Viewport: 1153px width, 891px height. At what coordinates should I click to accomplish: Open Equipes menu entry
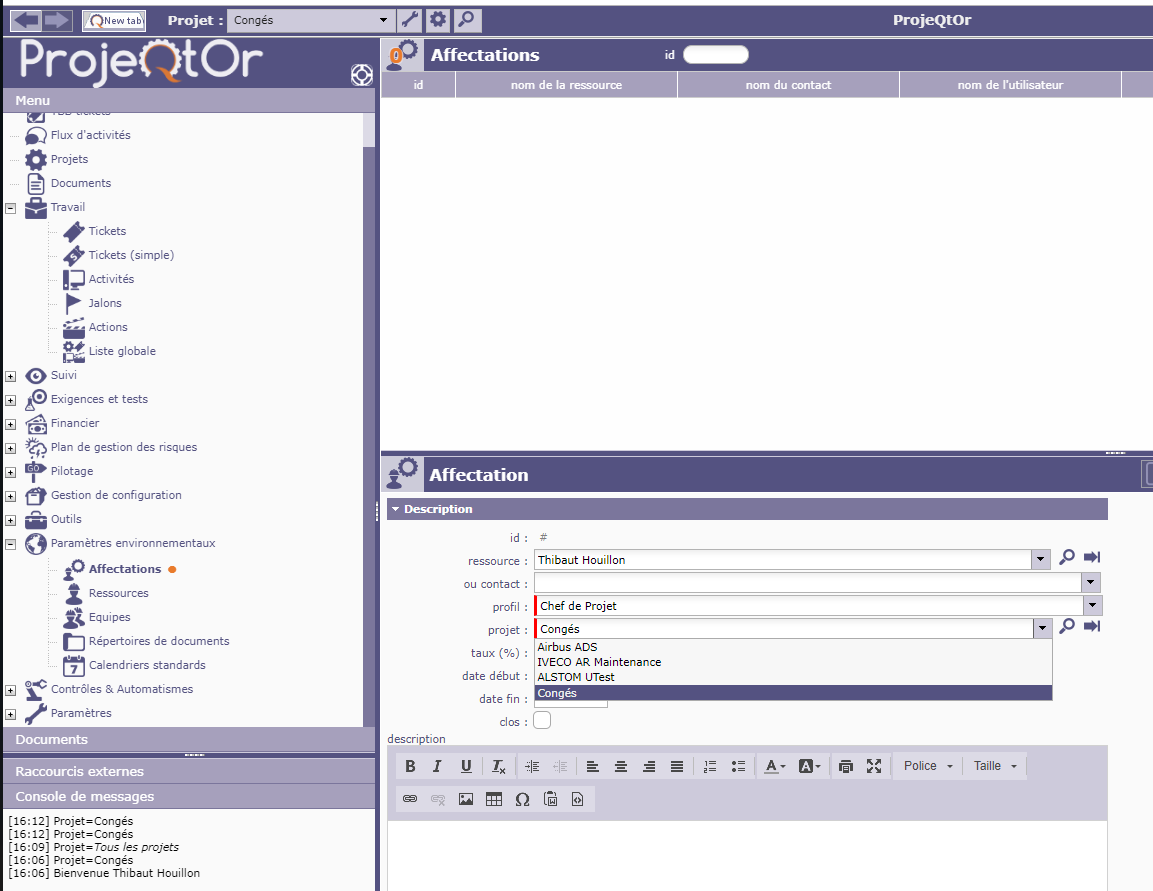pos(110,618)
